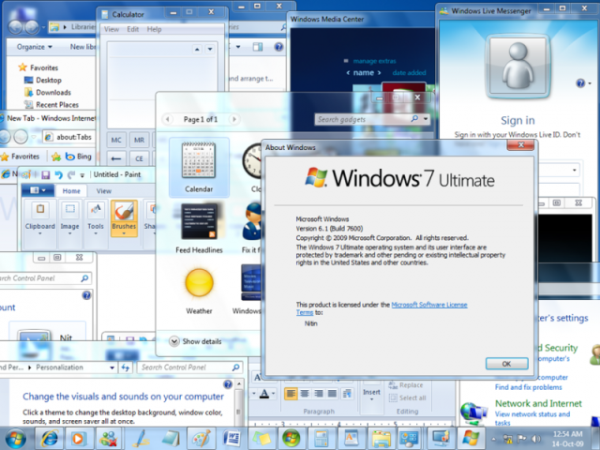Image resolution: width=600 pixels, height=450 pixels.
Task: Show hidden system tray icons arrow
Action: tap(494, 439)
